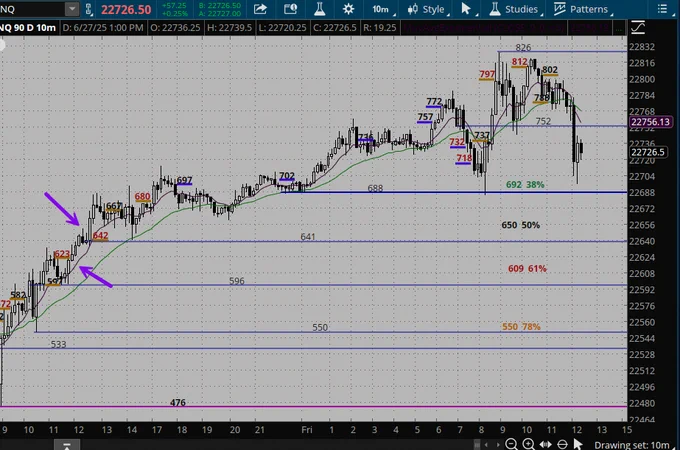Open the Patterns menu
Screen dimensions: 680x450
coord(583,9)
